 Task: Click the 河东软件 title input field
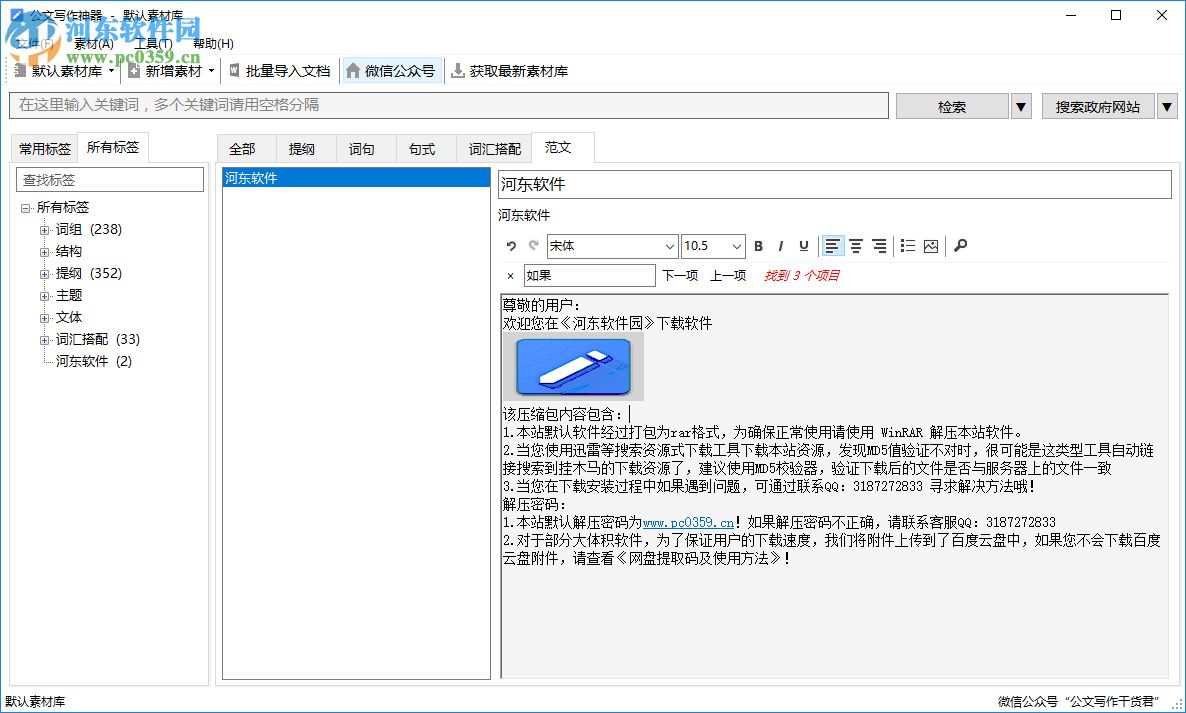(834, 184)
